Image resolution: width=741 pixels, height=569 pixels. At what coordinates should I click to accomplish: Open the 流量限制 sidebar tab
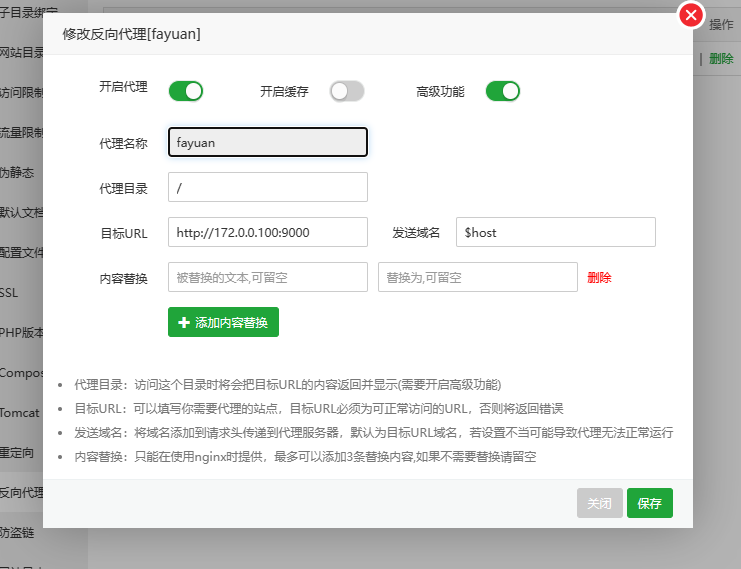point(22,133)
